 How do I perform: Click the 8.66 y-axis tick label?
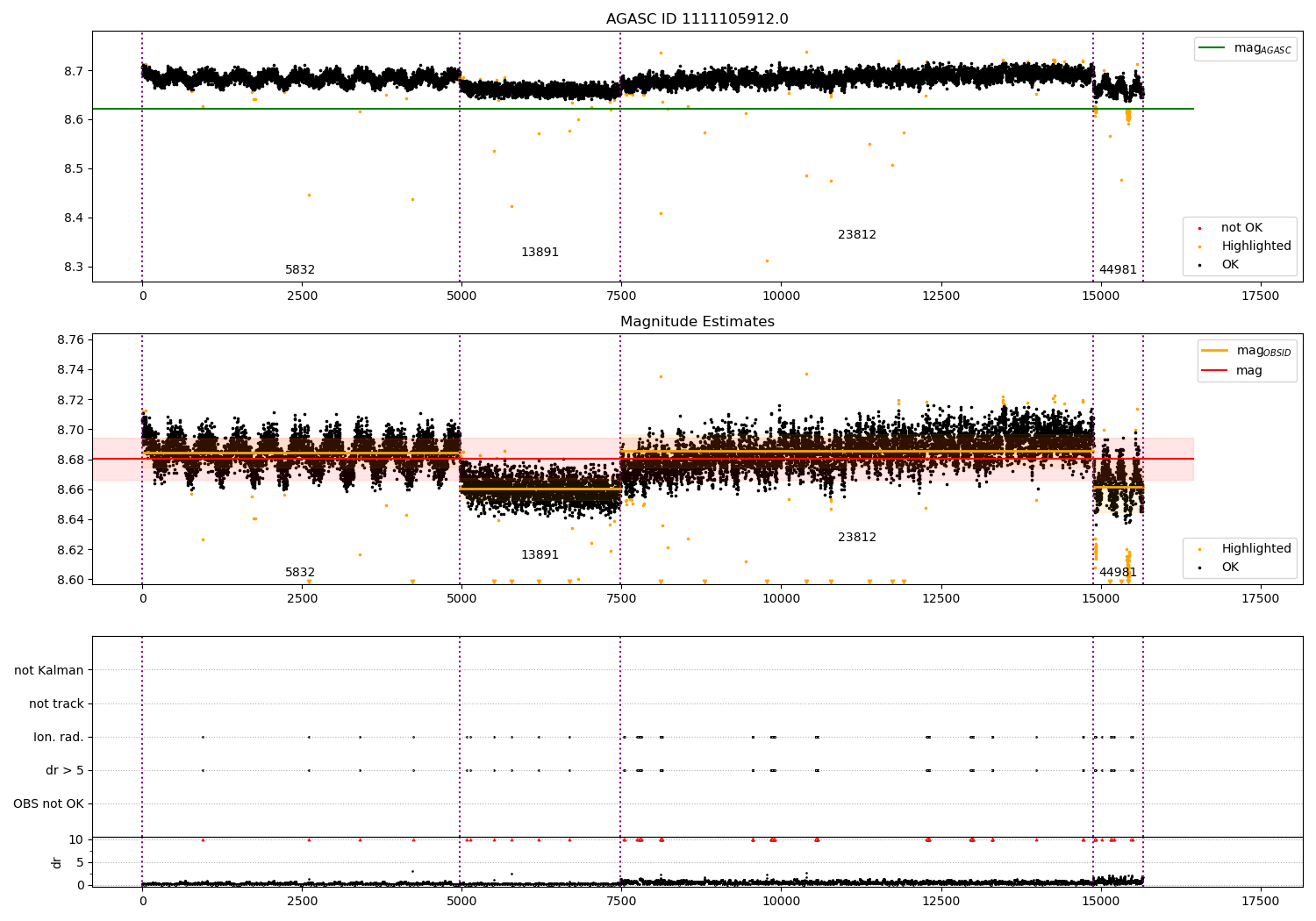coord(70,489)
